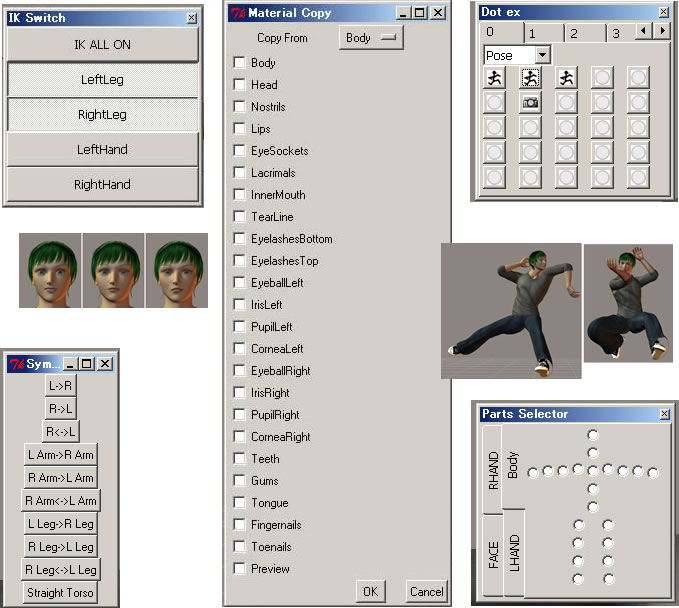Check the EyelashesTop checkbox
Viewport: 679px width, 608px height.
click(239, 260)
